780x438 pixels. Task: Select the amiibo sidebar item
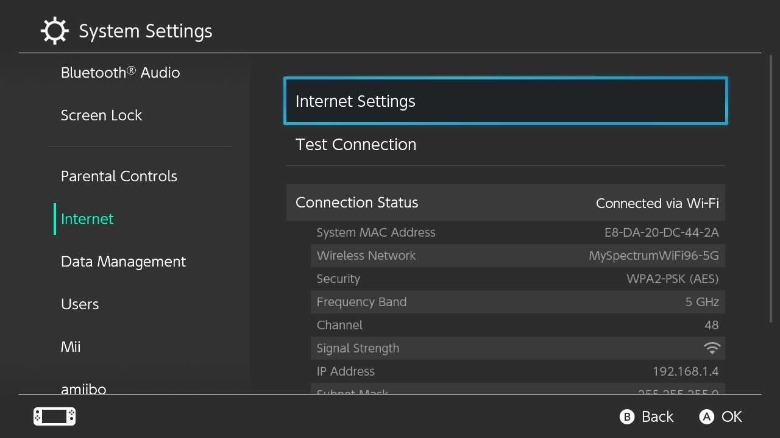[x=84, y=389]
